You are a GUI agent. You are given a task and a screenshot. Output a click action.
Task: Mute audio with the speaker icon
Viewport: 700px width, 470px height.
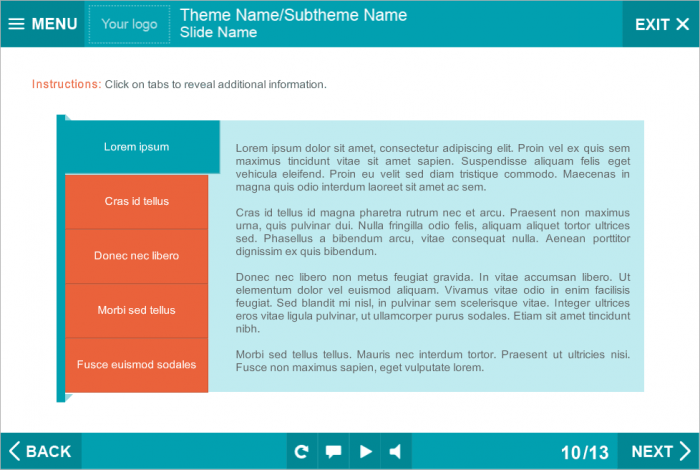(x=396, y=451)
